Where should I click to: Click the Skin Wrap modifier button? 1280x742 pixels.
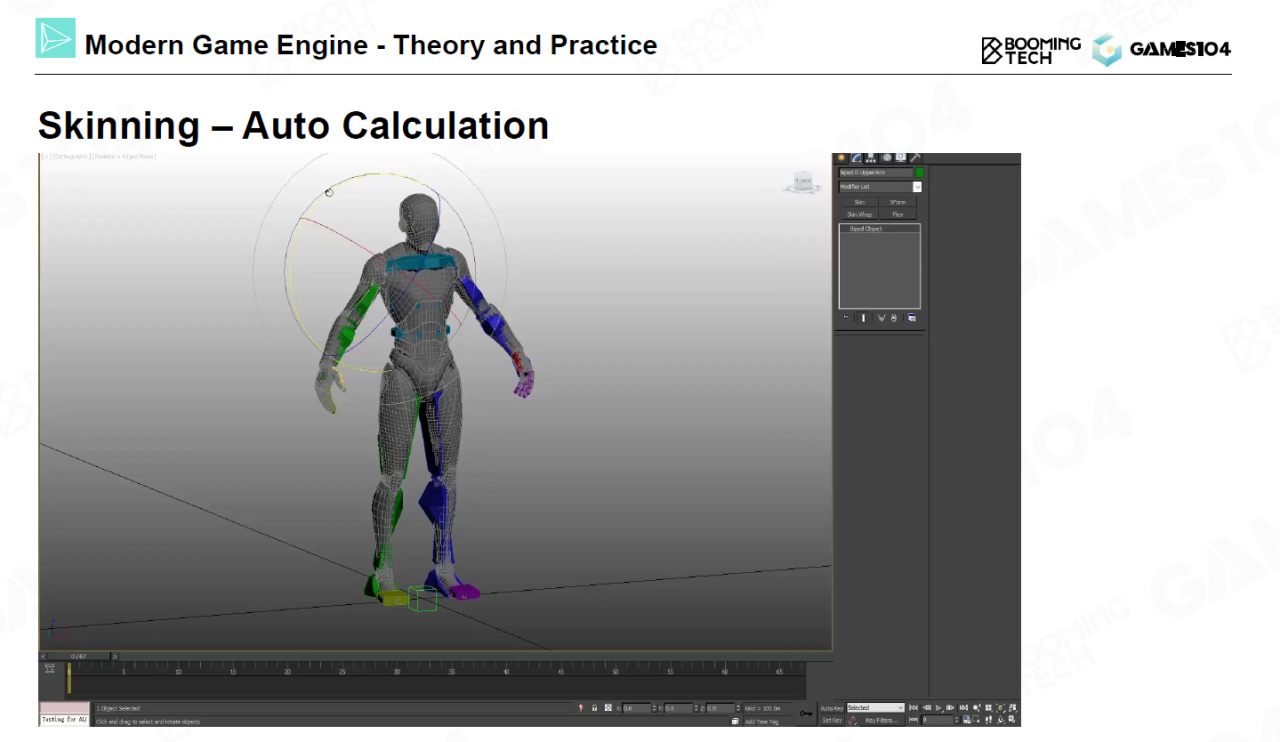point(859,214)
